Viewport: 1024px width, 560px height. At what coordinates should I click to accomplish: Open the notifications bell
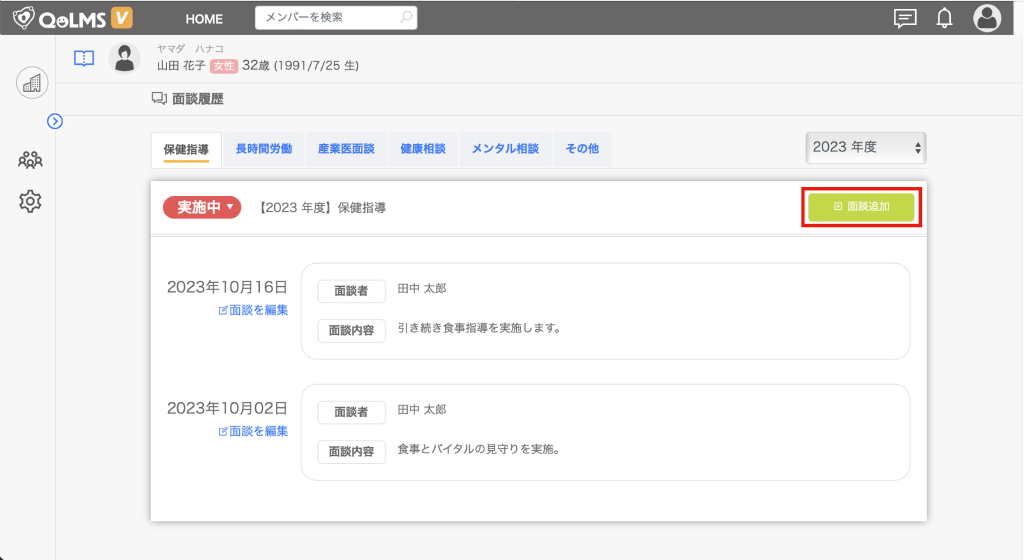click(x=944, y=18)
